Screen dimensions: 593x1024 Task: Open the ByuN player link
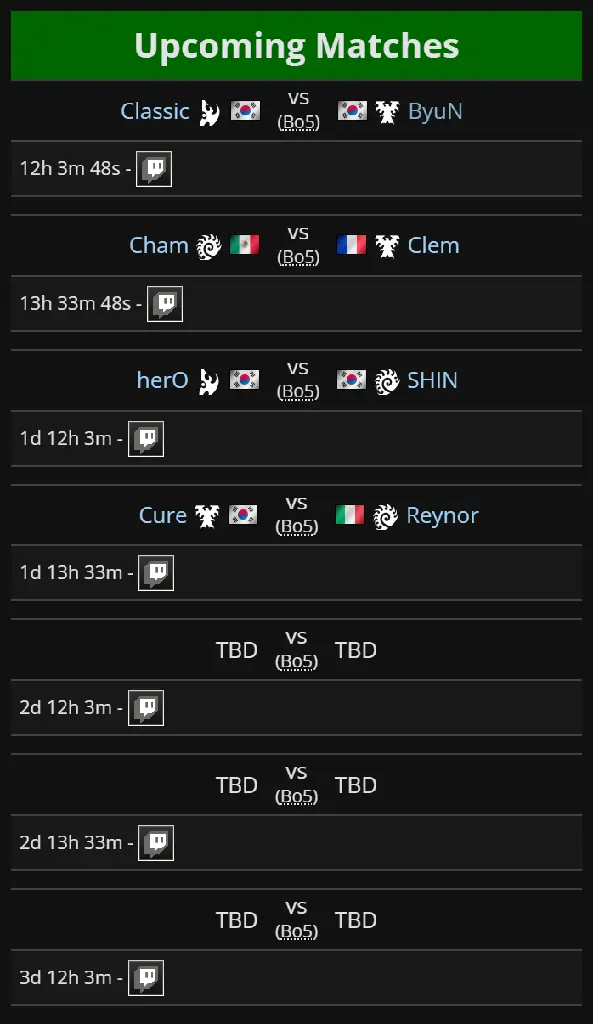pyautogui.click(x=435, y=111)
